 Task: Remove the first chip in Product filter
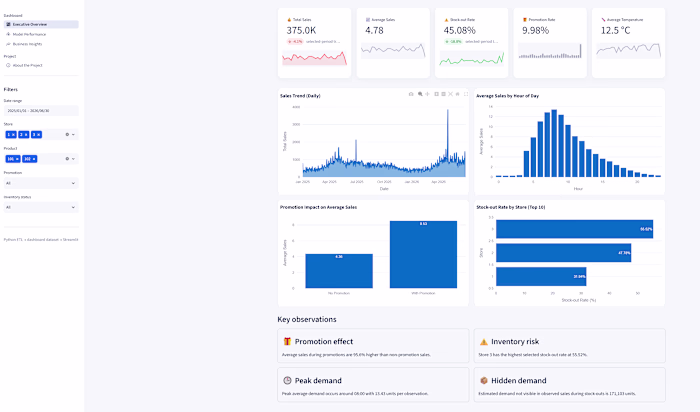pyautogui.click(x=17, y=159)
